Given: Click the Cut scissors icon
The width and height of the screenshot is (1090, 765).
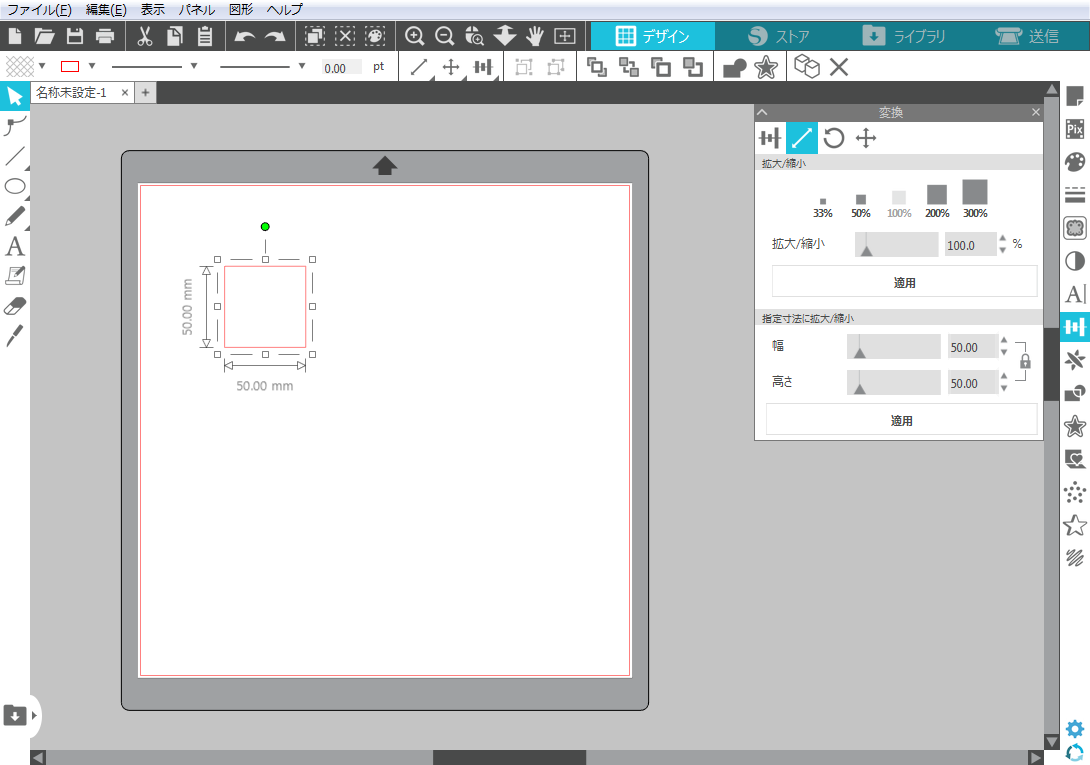Looking at the screenshot, I should [144, 37].
